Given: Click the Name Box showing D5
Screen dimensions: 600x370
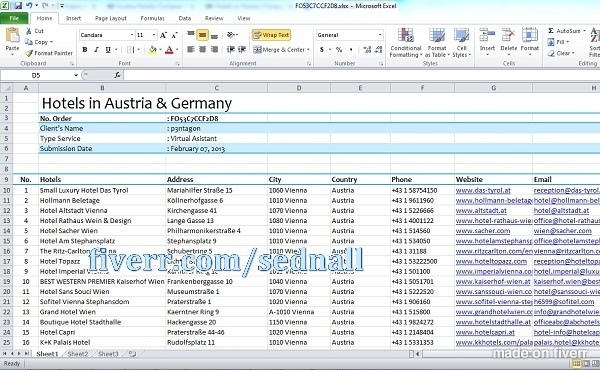Looking at the screenshot, I should [x=36, y=75].
